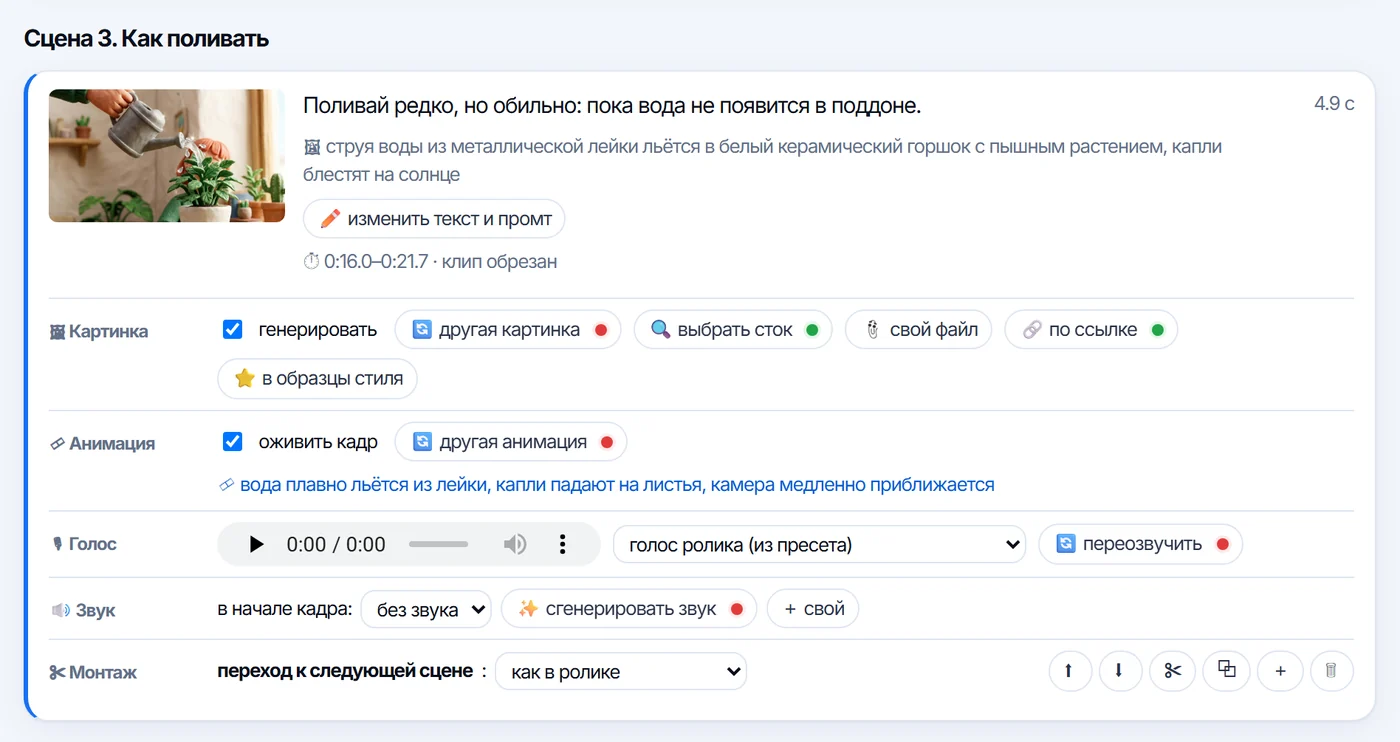Click the 'Голос' section label
This screenshot has height=742, width=1400.
pyautogui.click(x=83, y=544)
